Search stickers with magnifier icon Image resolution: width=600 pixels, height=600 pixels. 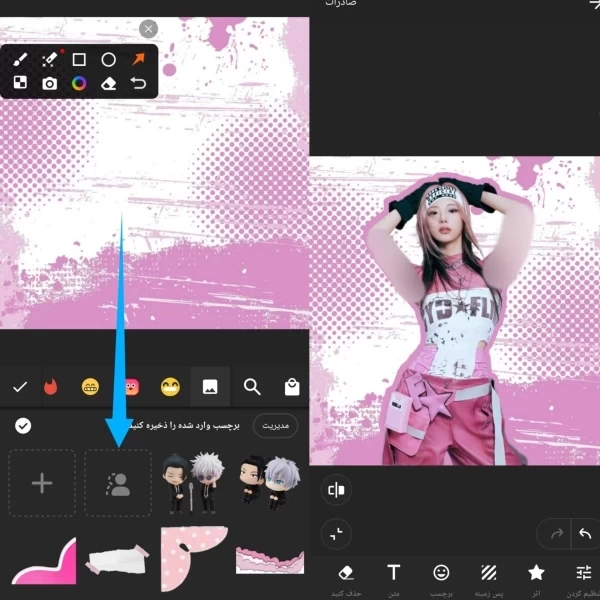pyautogui.click(x=252, y=387)
